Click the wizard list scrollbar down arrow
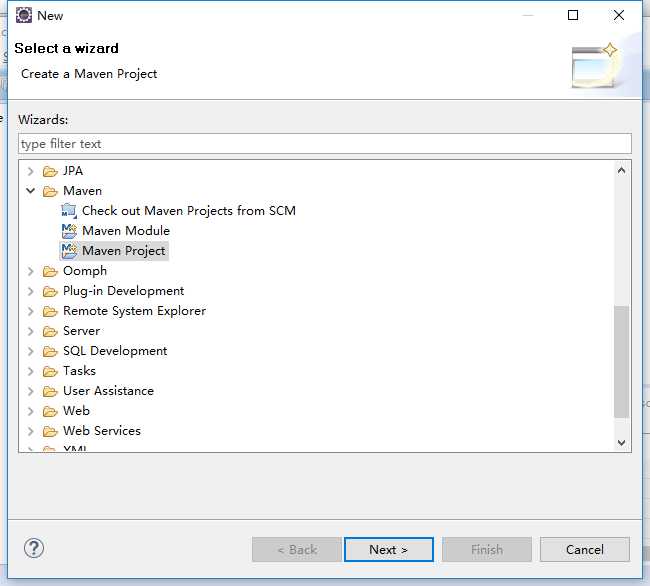650x586 pixels. point(621,442)
